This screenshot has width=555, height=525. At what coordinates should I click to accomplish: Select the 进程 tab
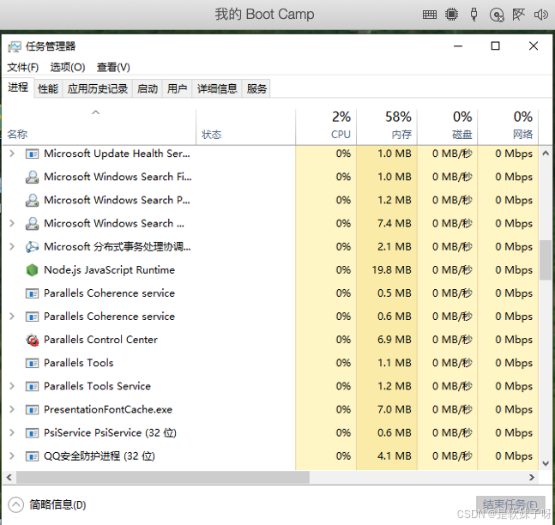tap(18, 87)
